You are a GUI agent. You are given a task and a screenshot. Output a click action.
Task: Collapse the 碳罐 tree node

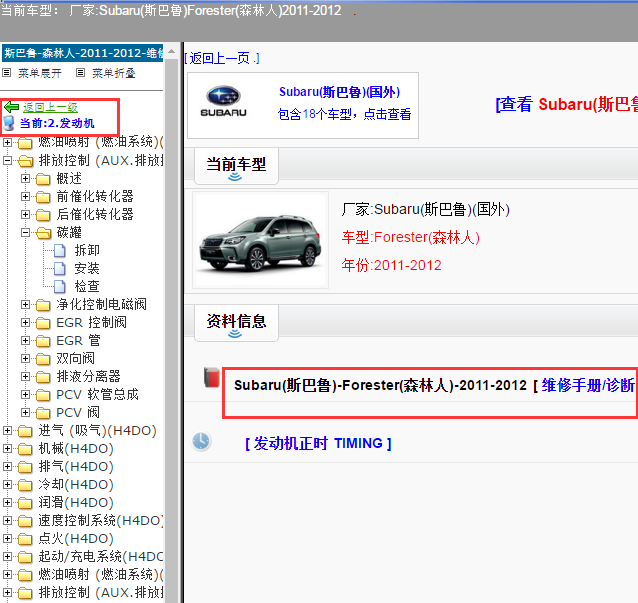(25, 232)
